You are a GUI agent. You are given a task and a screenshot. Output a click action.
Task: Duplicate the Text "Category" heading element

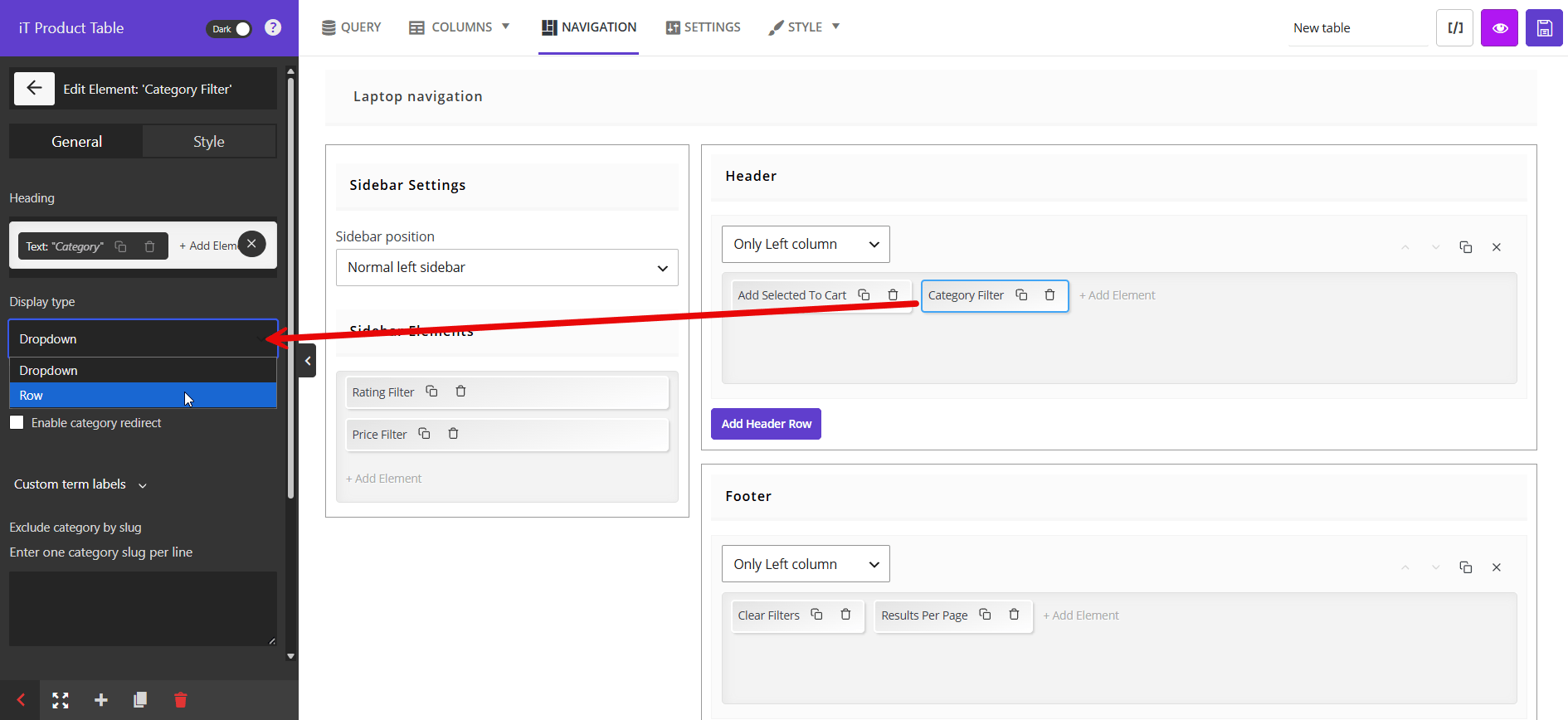[x=120, y=246]
